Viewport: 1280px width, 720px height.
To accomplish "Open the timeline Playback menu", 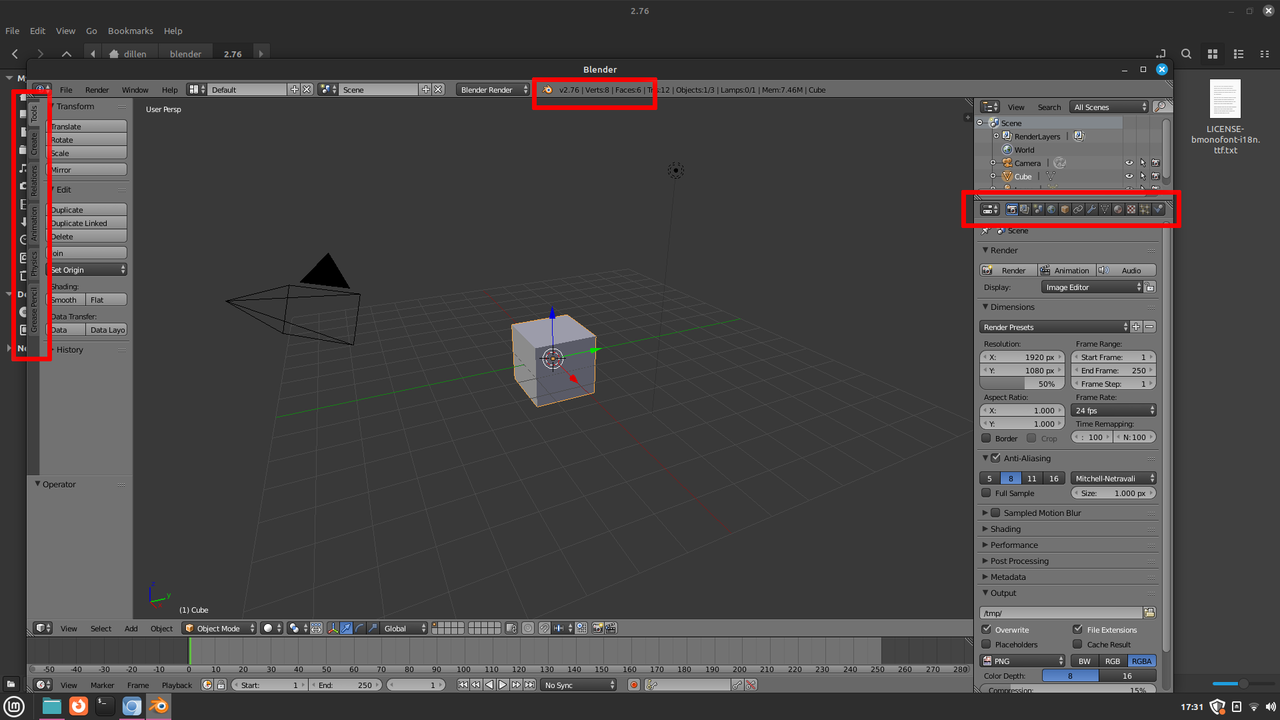I will [177, 685].
